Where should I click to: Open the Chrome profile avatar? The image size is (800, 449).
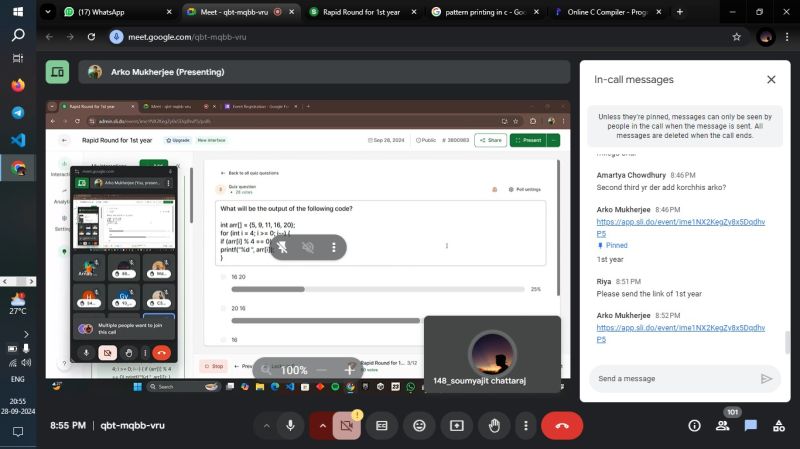(765, 37)
